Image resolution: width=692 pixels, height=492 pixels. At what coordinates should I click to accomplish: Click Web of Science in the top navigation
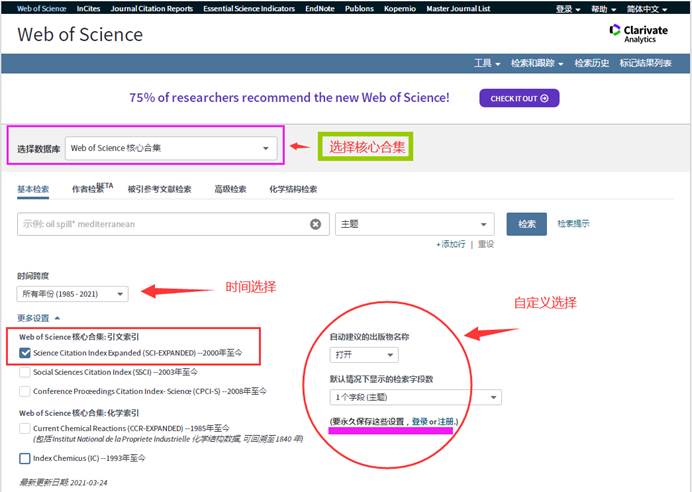[x=41, y=8]
